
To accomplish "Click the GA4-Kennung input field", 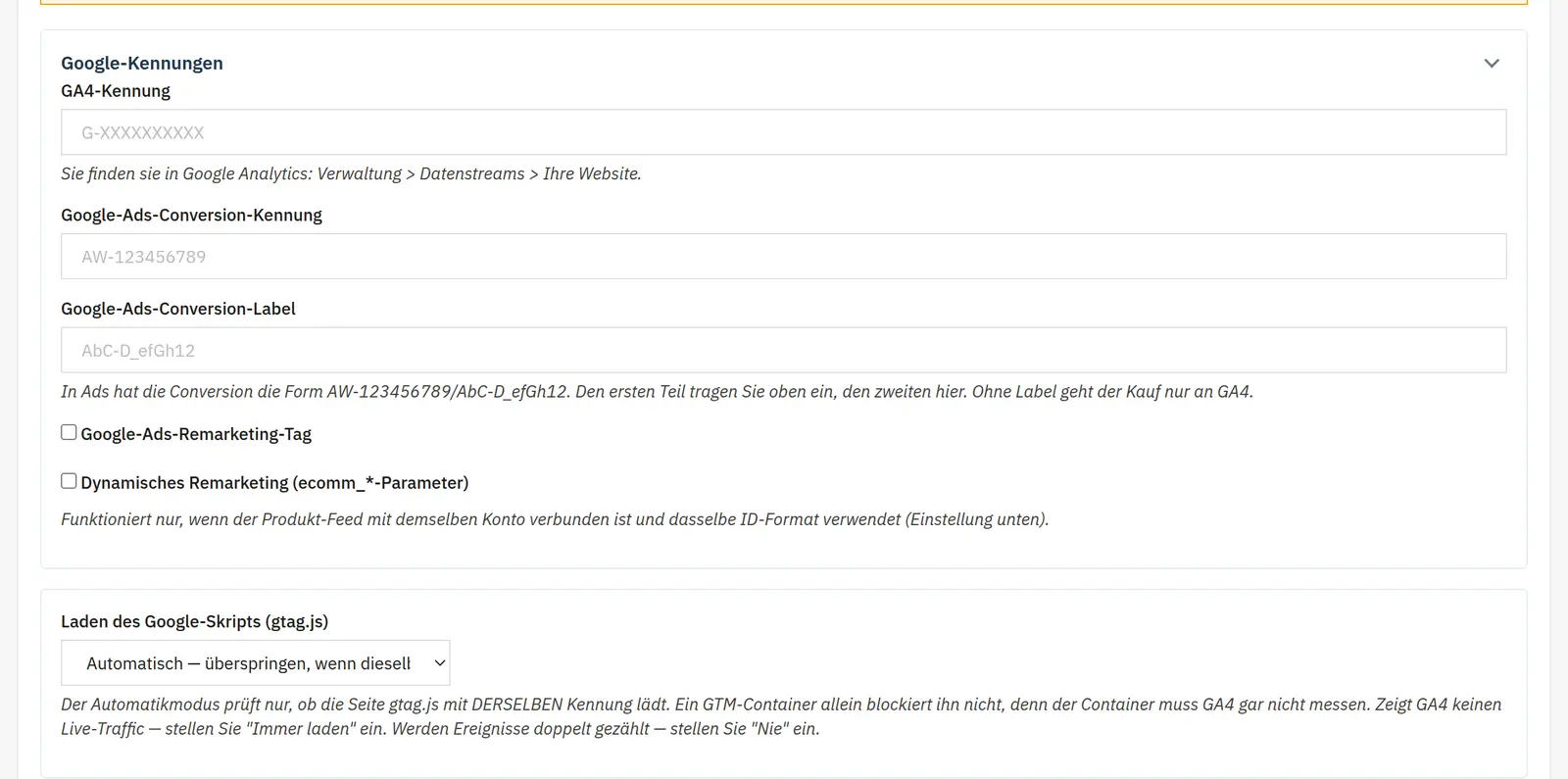I will [x=783, y=132].
